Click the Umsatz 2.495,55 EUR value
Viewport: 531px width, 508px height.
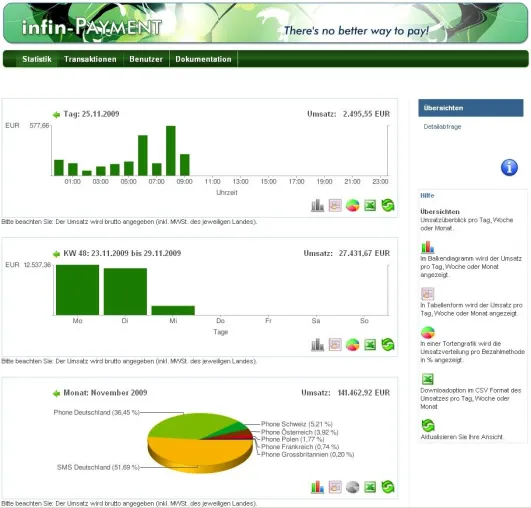click(366, 114)
